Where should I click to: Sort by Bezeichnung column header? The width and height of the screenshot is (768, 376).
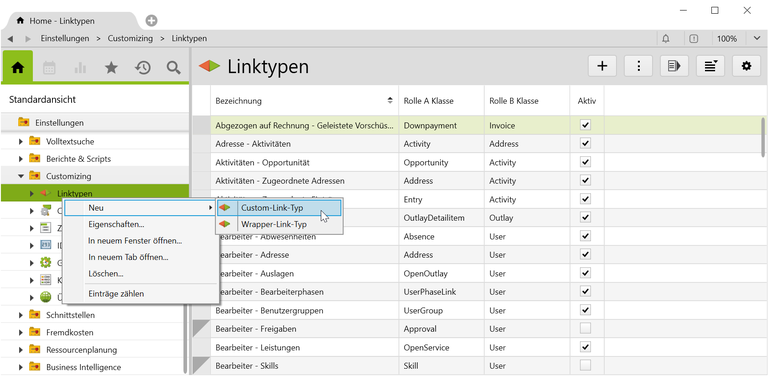coord(305,101)
